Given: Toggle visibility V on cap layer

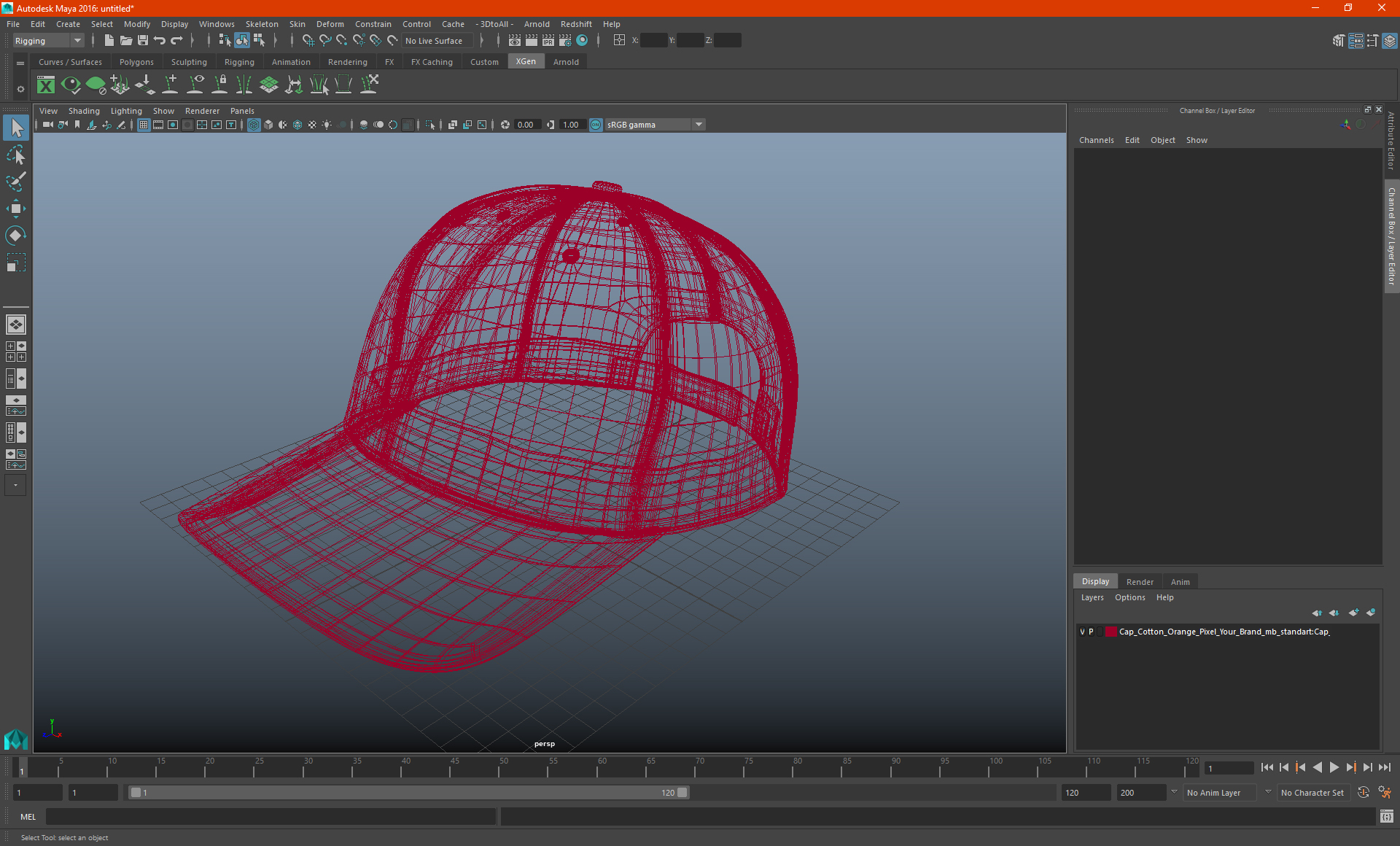Looking at the screenshot, I should point(1081,631).
